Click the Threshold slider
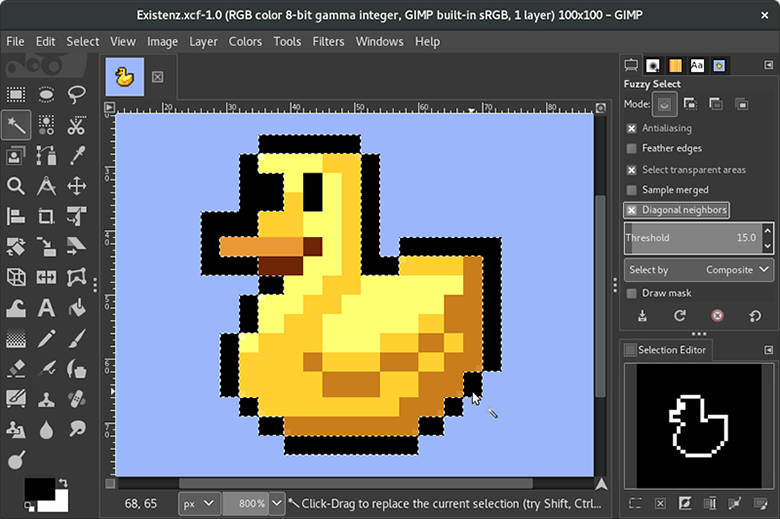The height and width of the screenshot is (519, 780). tap(690, 238)
